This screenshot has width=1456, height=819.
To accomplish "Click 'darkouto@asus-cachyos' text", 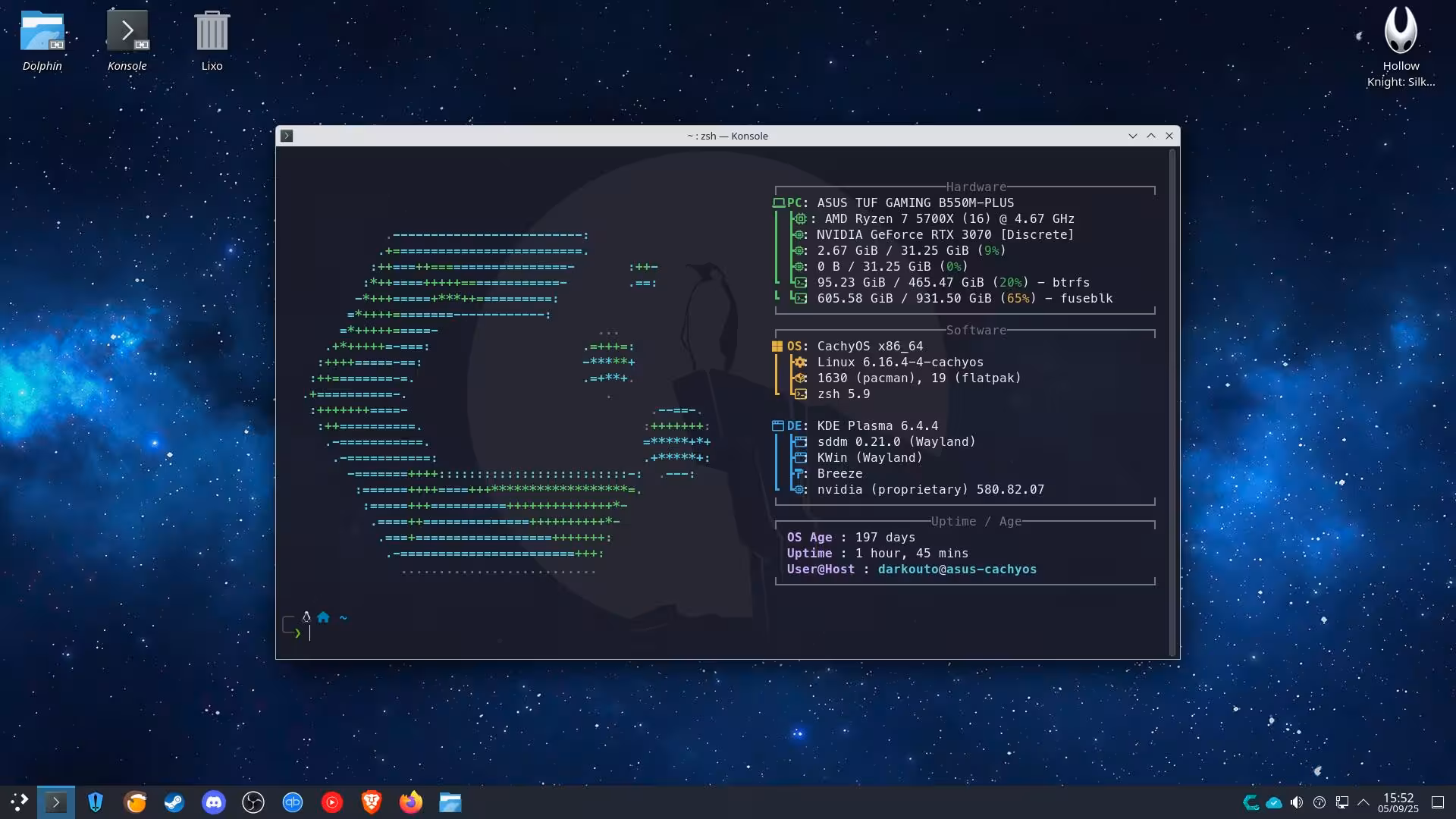I will coord(957,569).
